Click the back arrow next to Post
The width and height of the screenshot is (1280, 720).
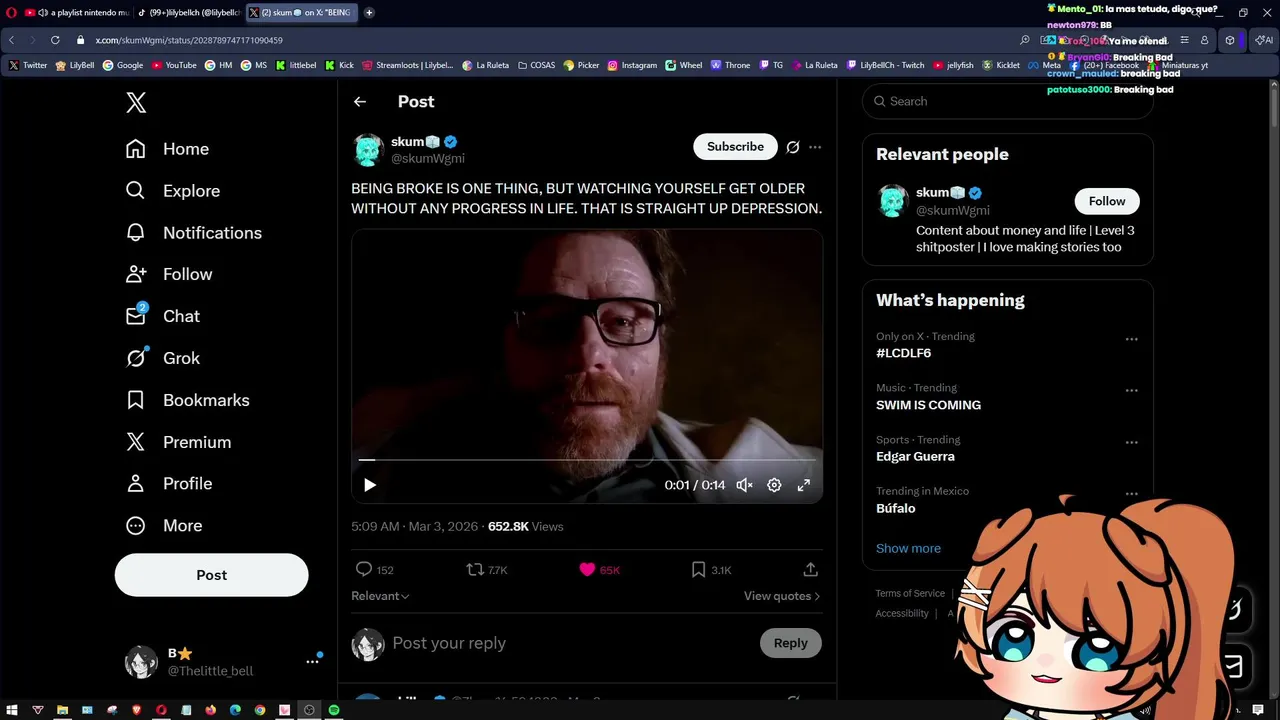[x=360, y=102]
